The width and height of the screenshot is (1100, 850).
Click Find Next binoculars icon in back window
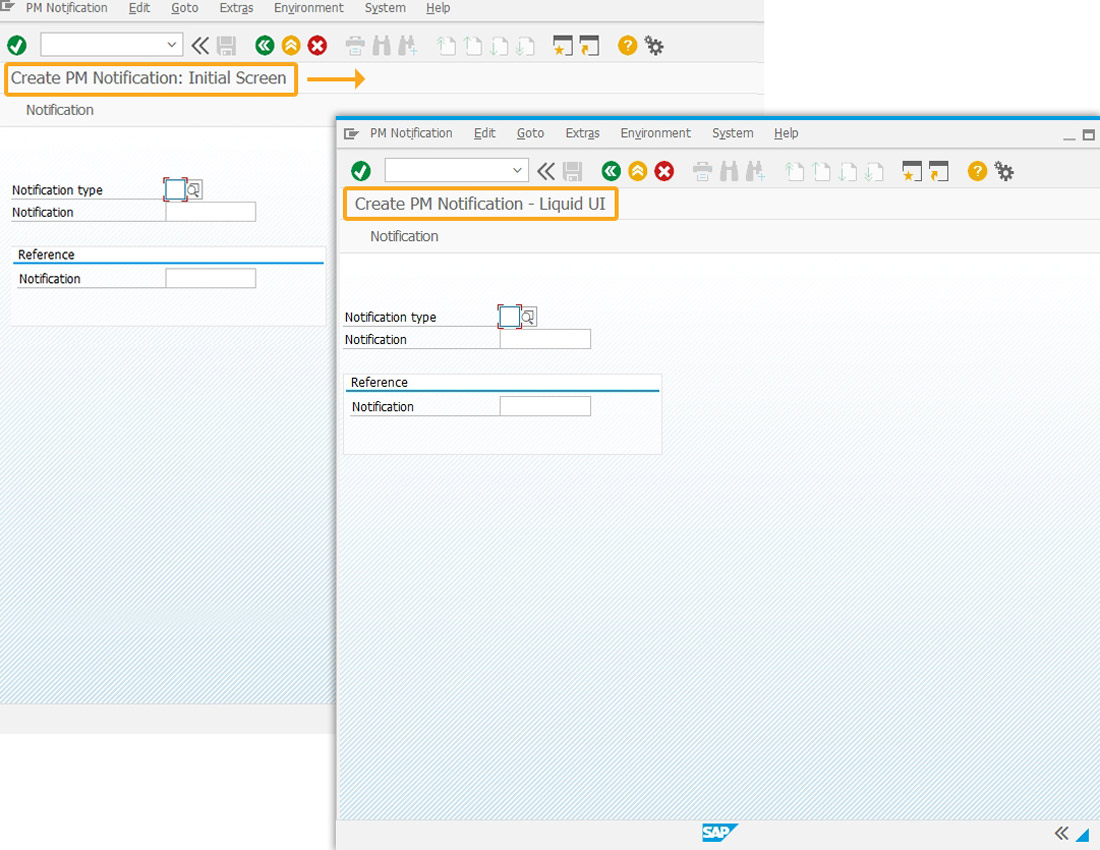click(x=408, y=46)
